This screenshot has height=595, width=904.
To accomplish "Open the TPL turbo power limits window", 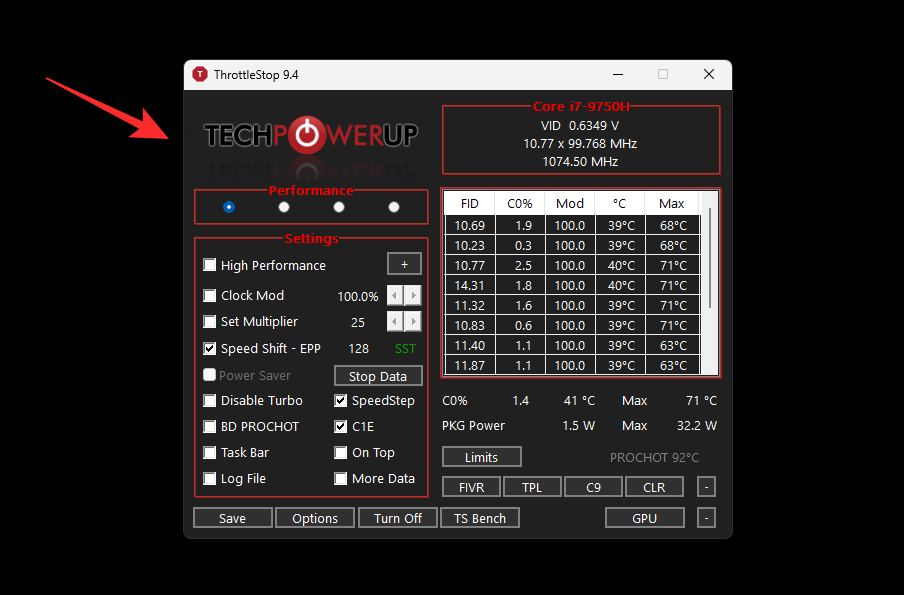I will (532, 486).
